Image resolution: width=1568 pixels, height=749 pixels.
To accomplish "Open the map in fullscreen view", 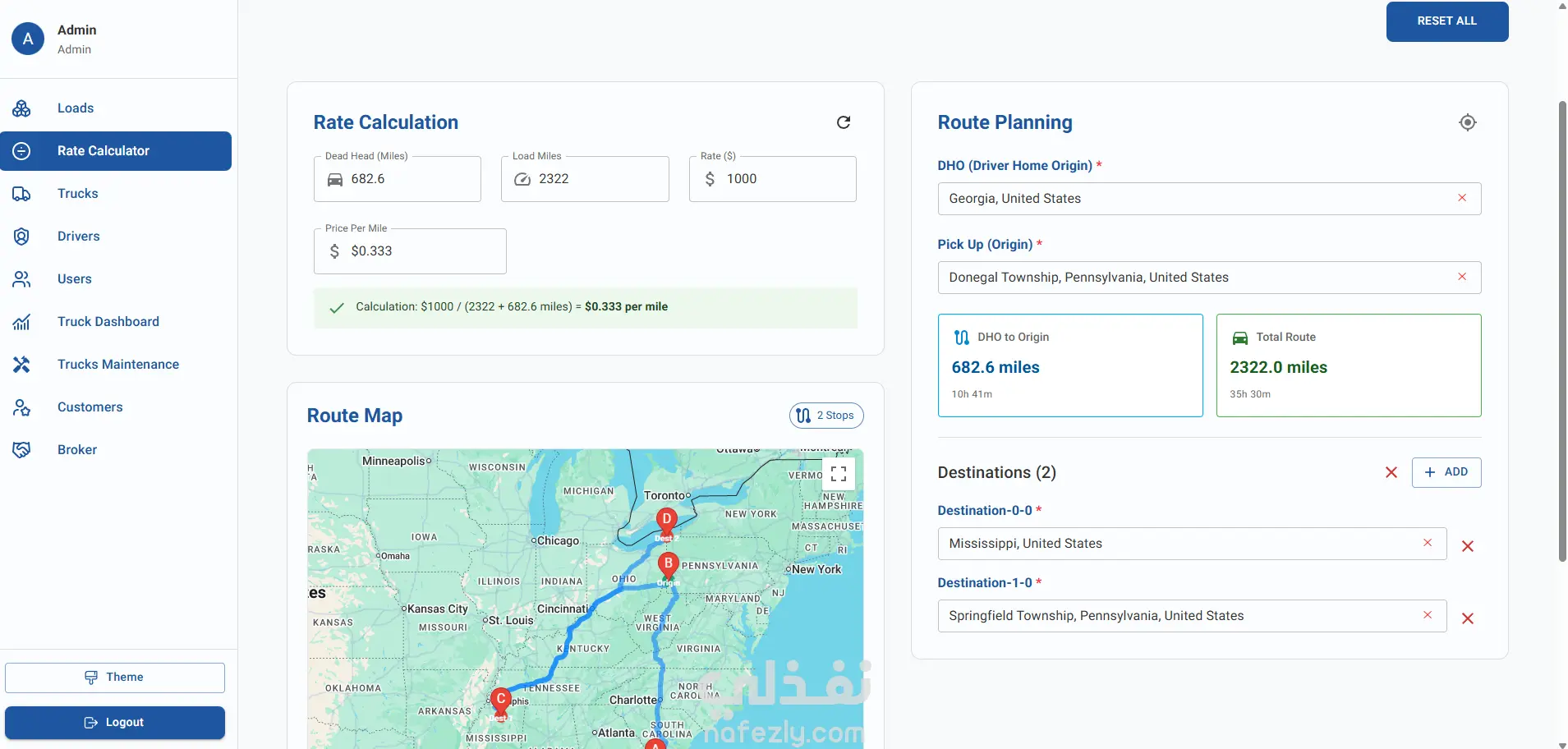I will tap(839, 474).
